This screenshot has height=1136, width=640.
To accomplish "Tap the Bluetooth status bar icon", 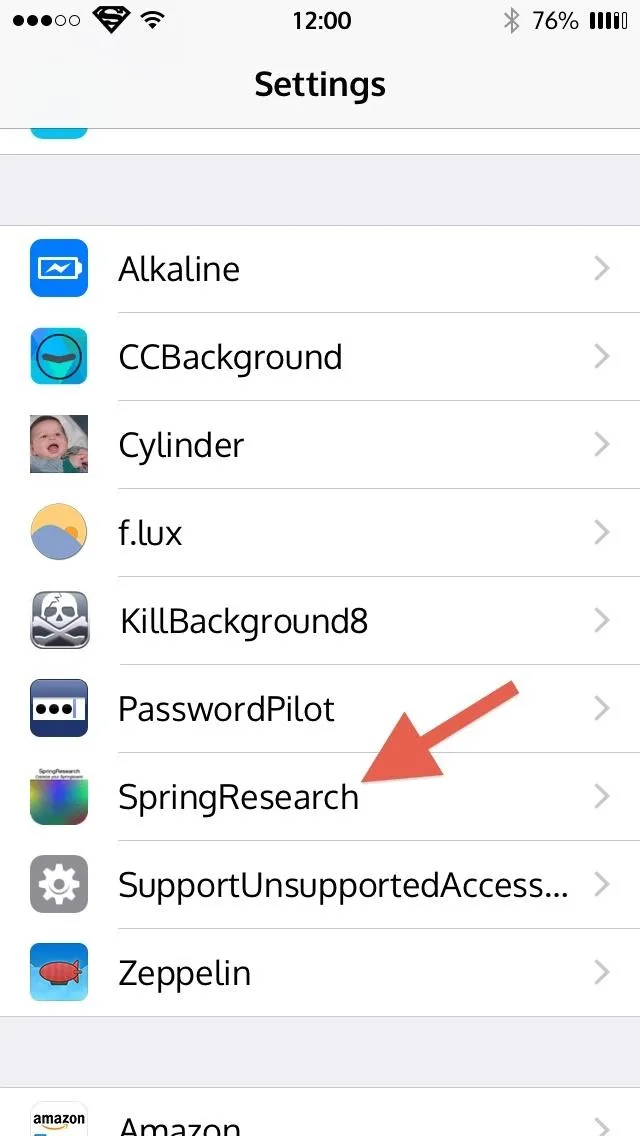I will [x=512, y=20].
